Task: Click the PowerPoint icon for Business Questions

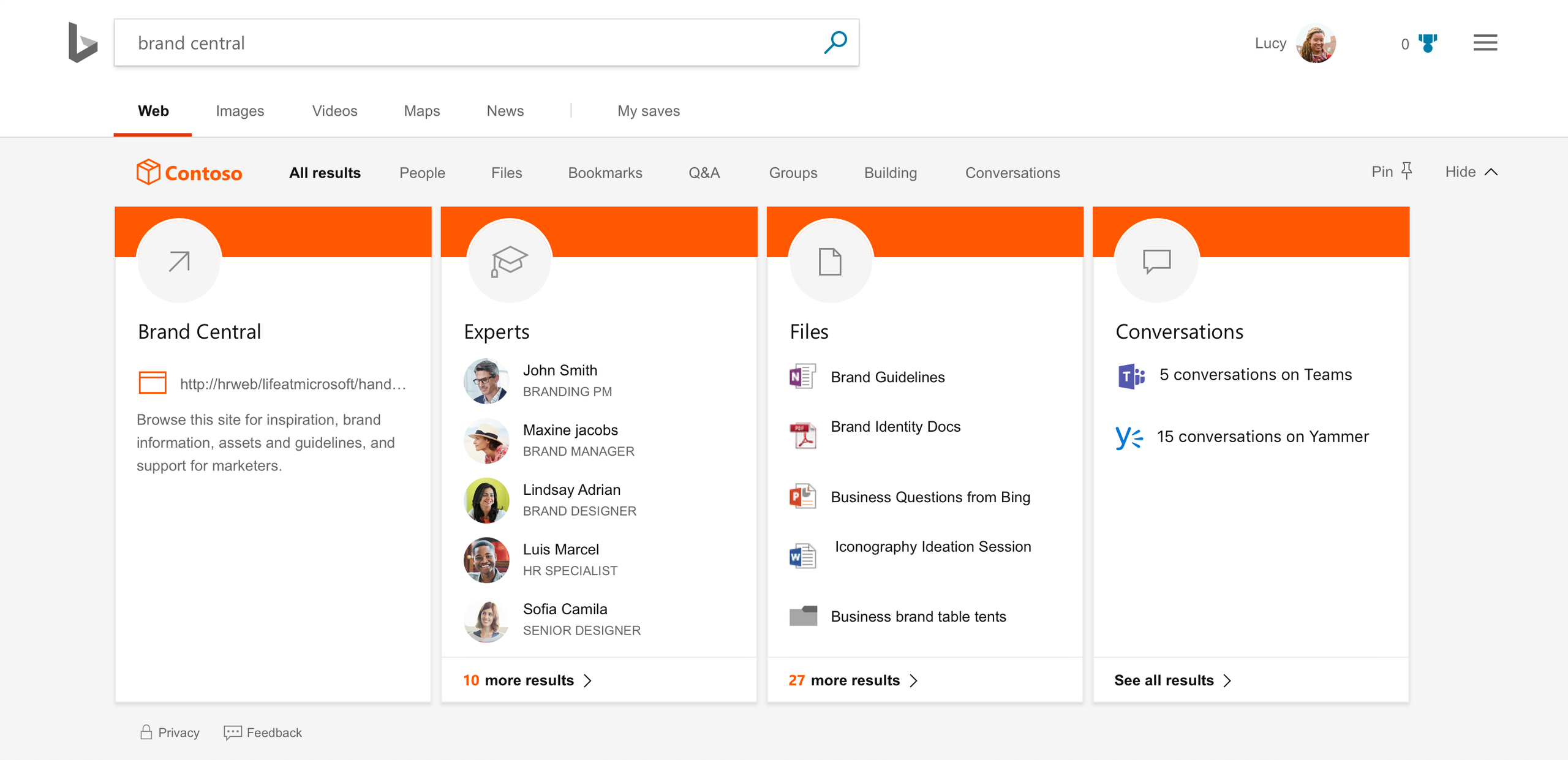Action: coord(802,497)
